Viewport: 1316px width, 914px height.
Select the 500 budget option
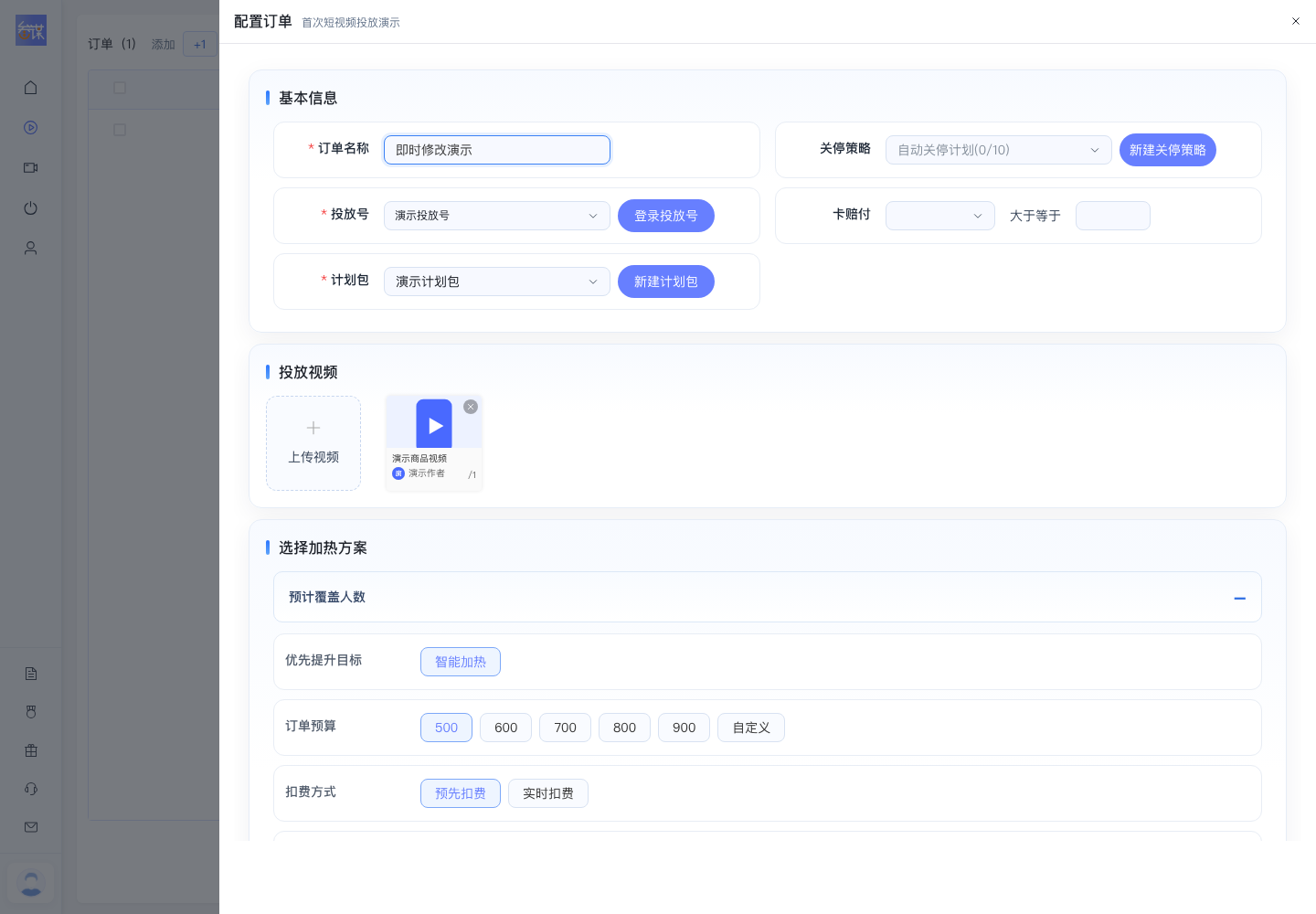coord(446,728)
